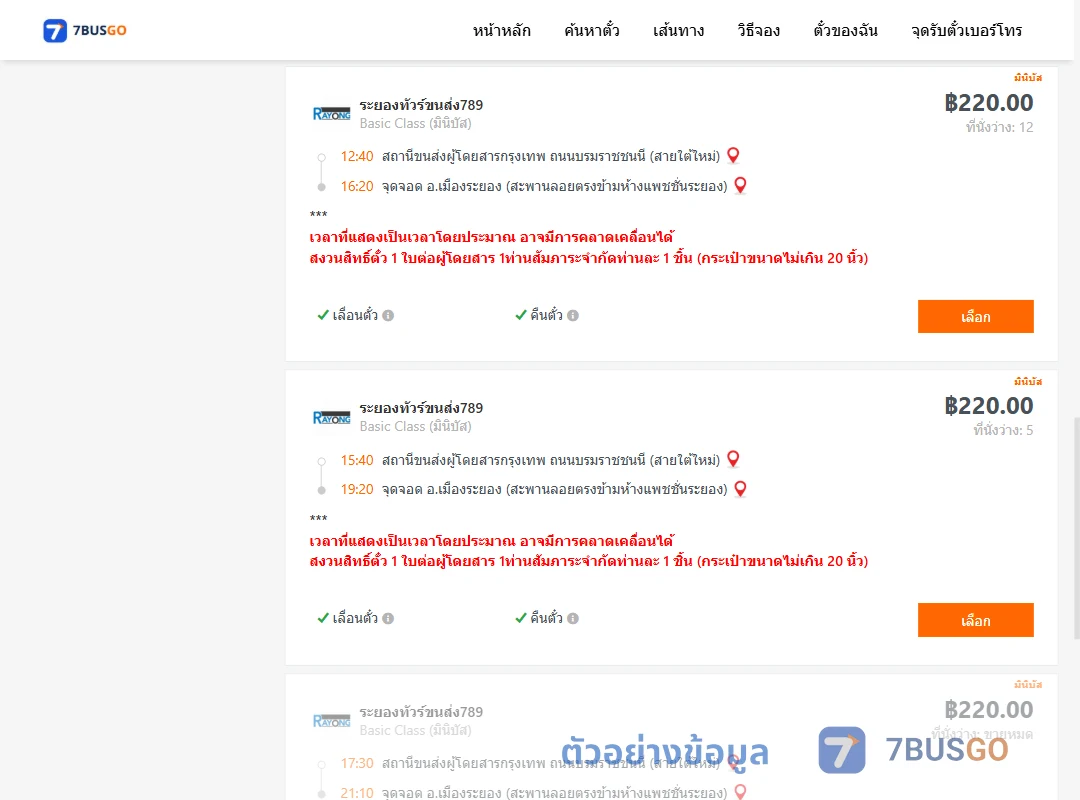
Task: Open the เส้นทาง menu item
Action: 678,30
